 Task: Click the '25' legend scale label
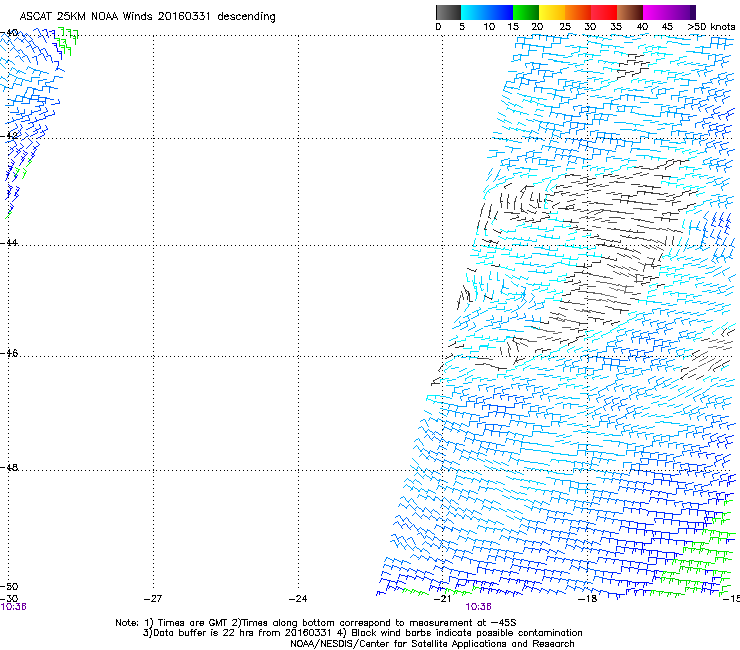click(565, 27)
